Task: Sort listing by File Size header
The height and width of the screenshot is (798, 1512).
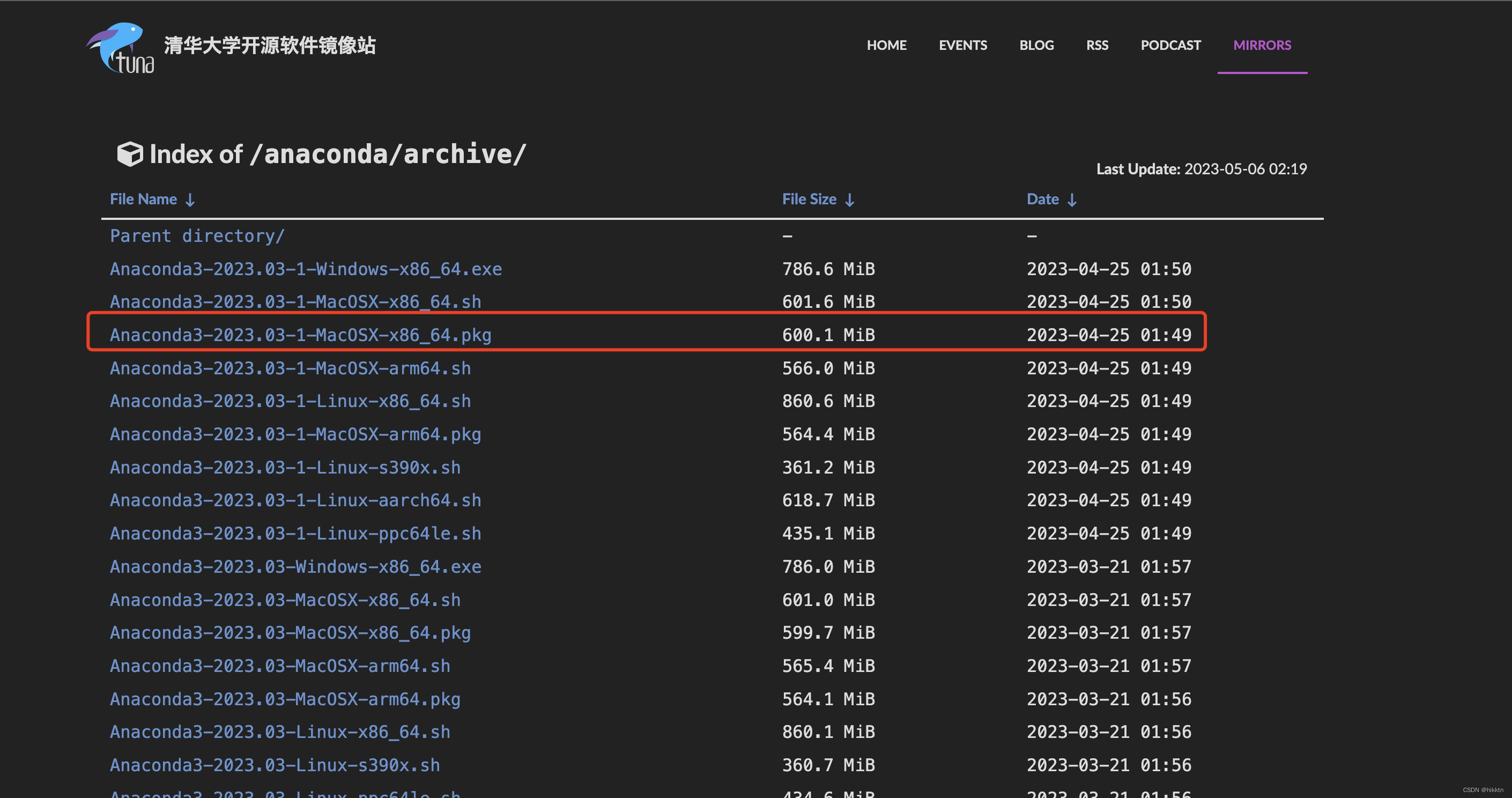Action: [x=809, y=199]
